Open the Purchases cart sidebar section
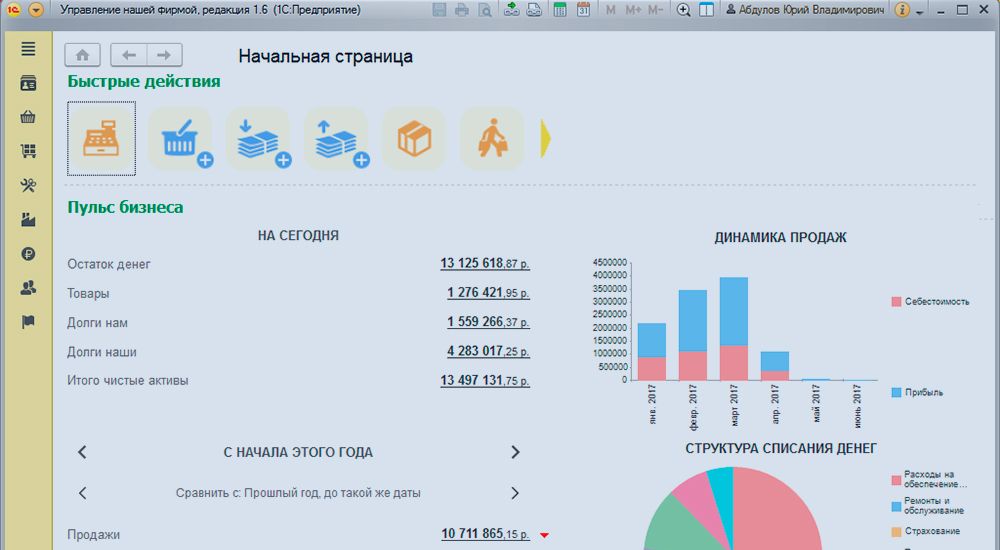Screen dimensions: 1000x550 click(28, 151)
